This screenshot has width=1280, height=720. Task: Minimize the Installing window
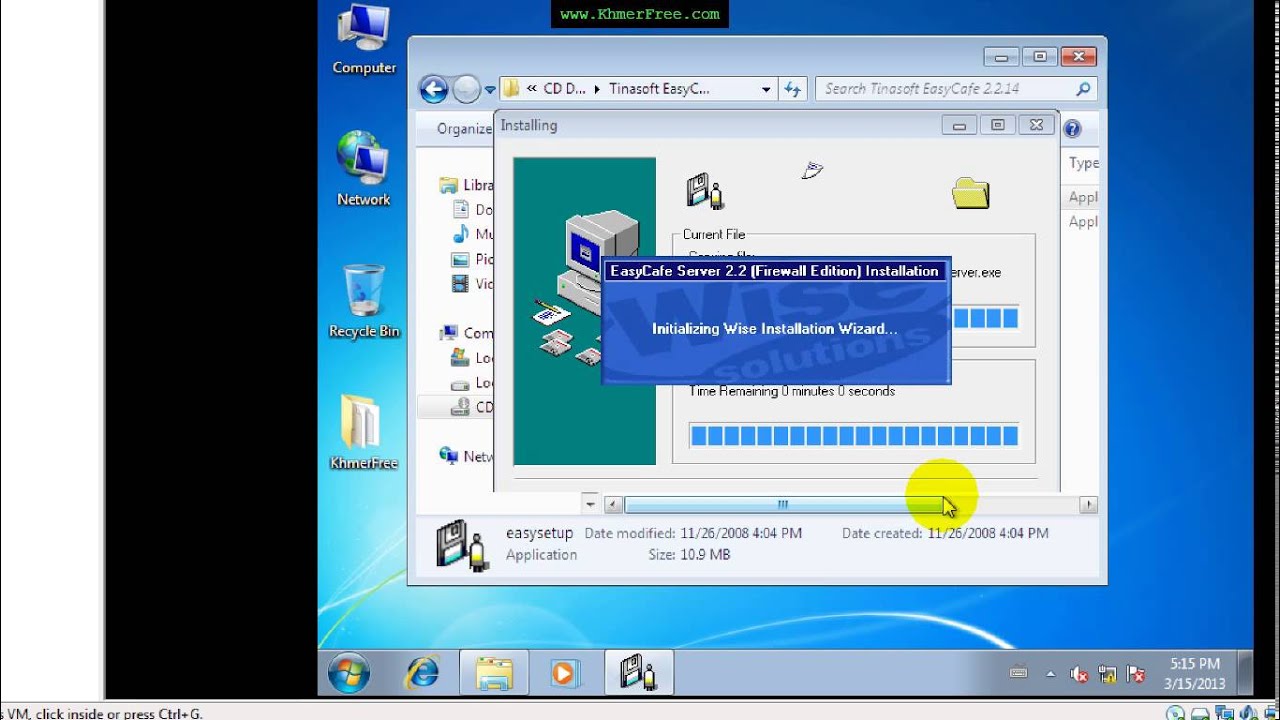(959, 126)
